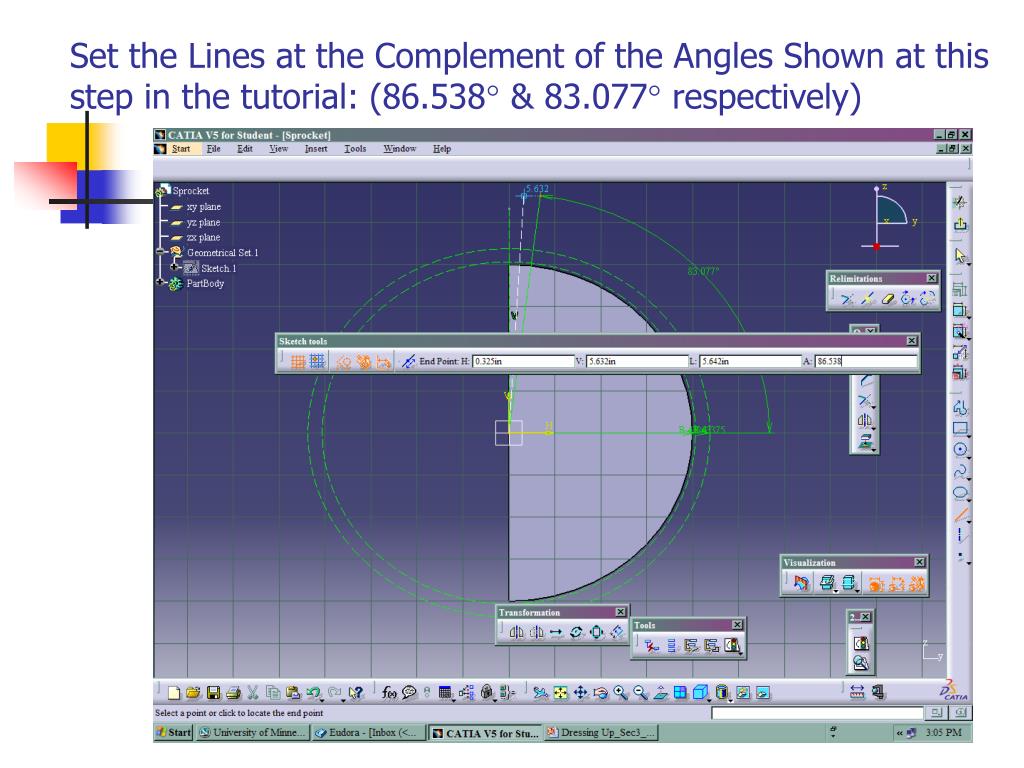Screen dimensions: 1024x768
Task: Click the Translate arrow icon in Transformation
Action: pos(556,632)
